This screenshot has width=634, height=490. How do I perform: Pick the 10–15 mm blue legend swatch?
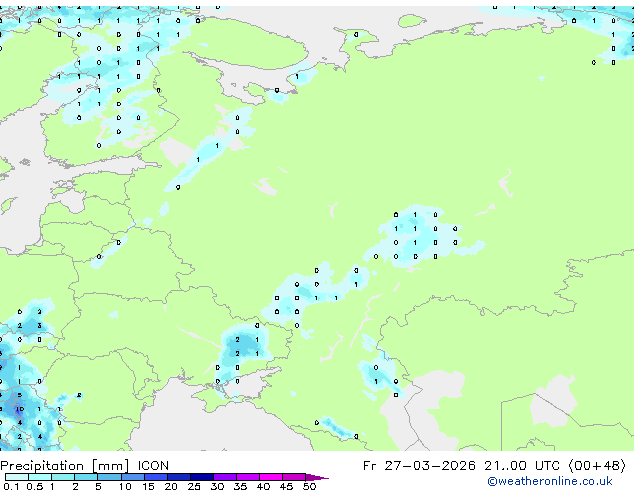click(x=133, y=477)
